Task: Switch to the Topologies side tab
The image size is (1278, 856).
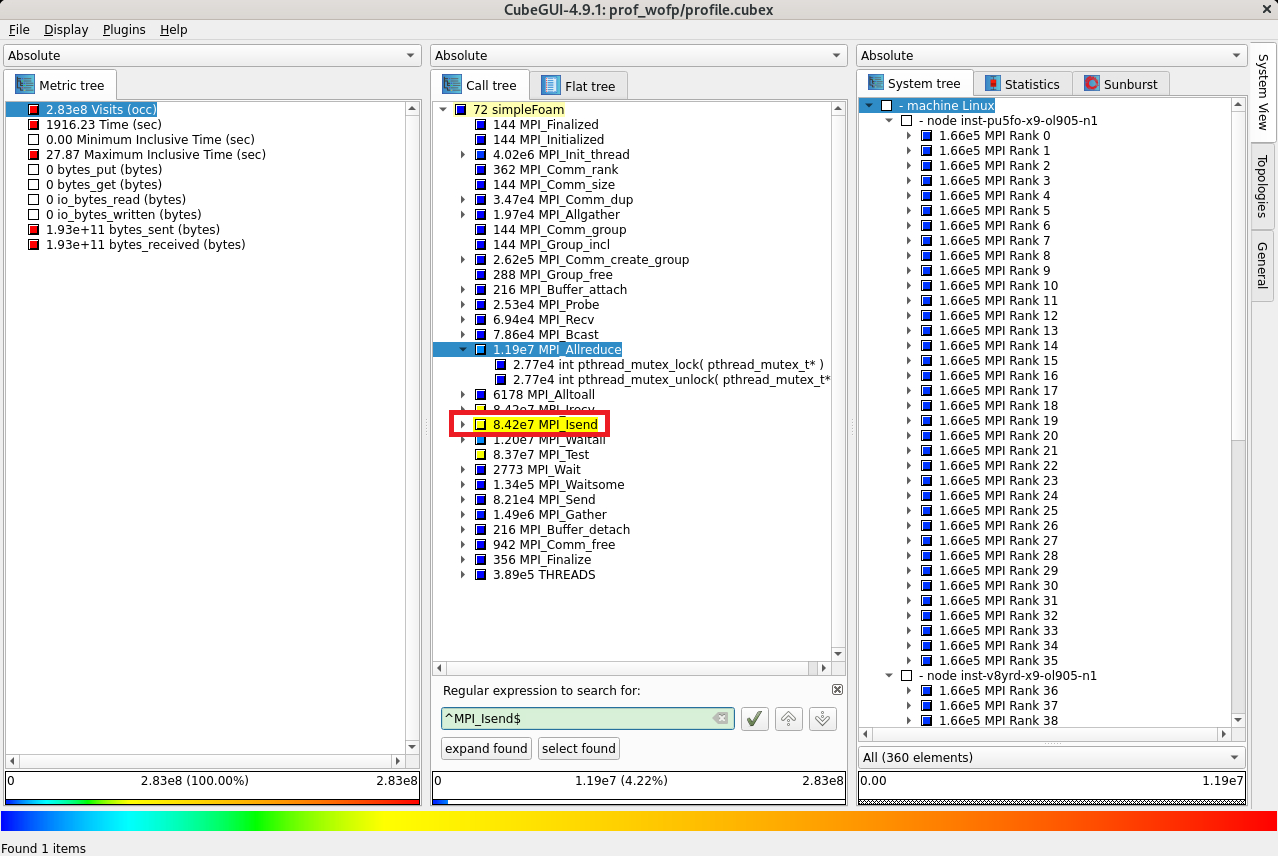Action: click(1262, 186)
